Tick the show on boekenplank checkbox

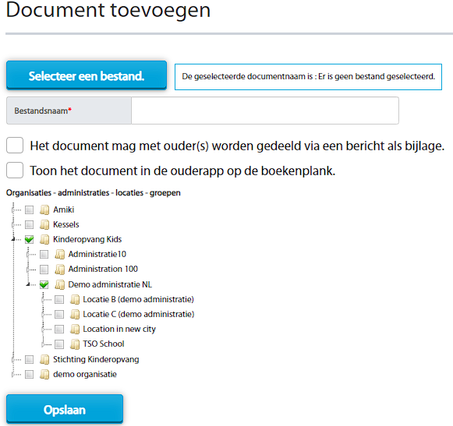15,170
